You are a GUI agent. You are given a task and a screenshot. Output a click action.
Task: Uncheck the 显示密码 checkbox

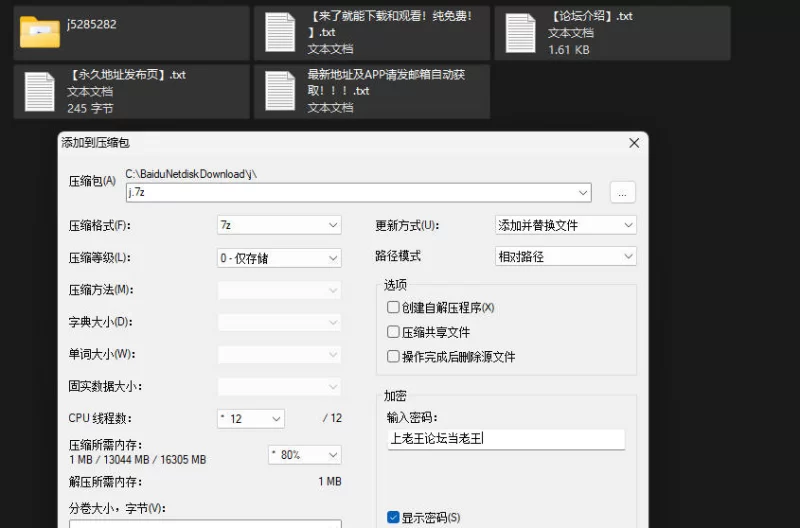(393, 517)
